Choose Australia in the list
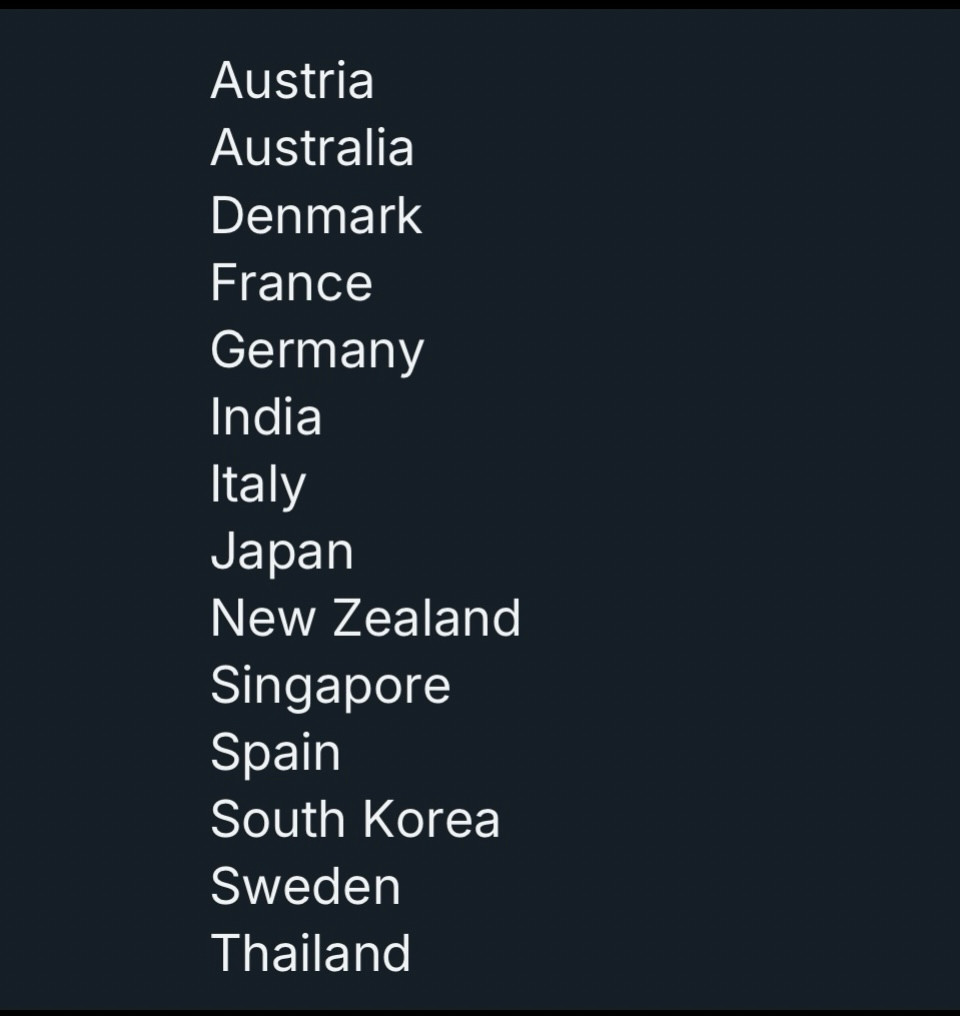This screenshot has height=1016, width=960. click(312, 148)
